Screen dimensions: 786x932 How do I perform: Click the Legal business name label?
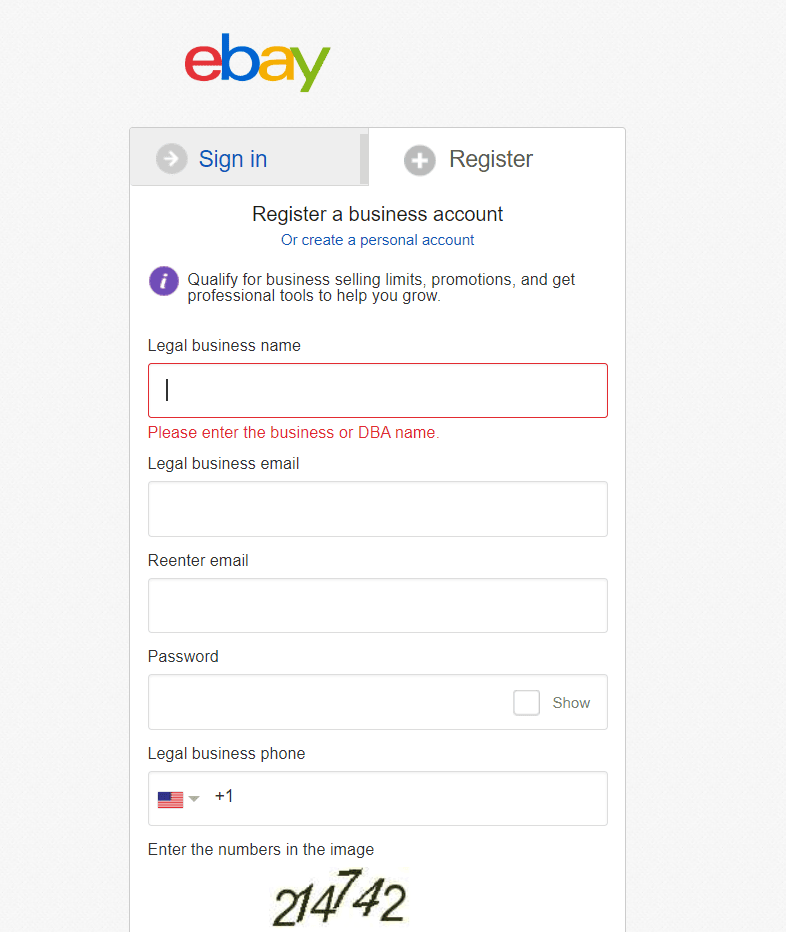coord(224,346)
